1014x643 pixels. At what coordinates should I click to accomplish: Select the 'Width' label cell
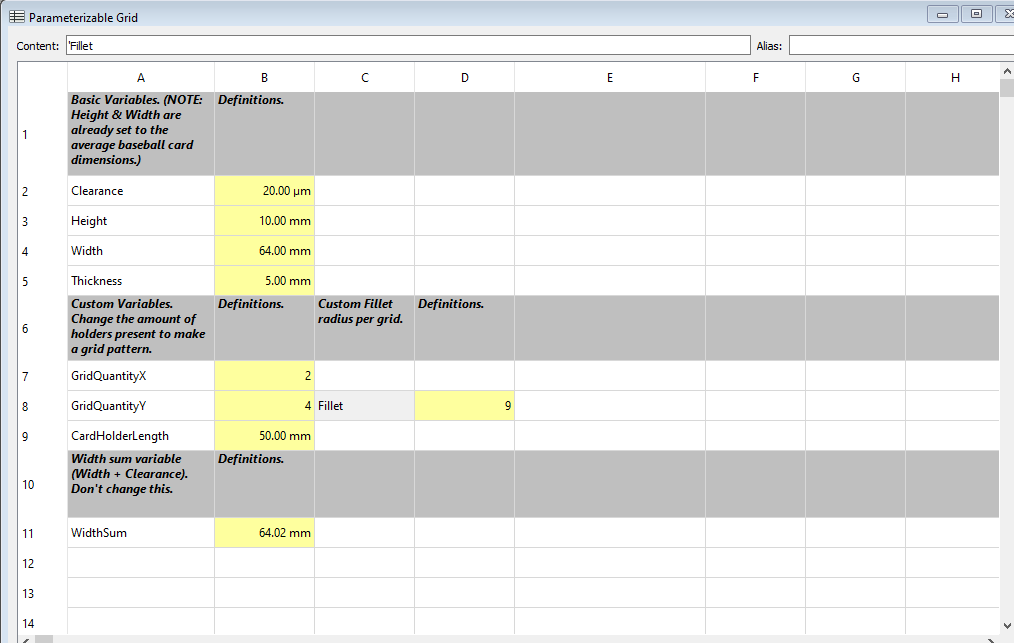point(141,250)
